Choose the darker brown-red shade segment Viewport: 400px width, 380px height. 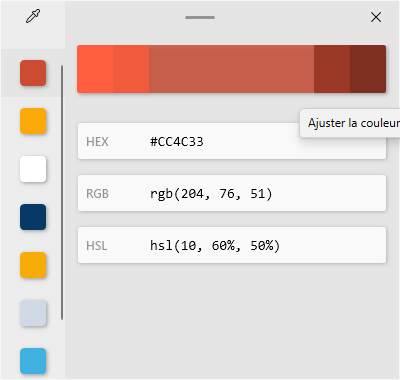(332, 69)
